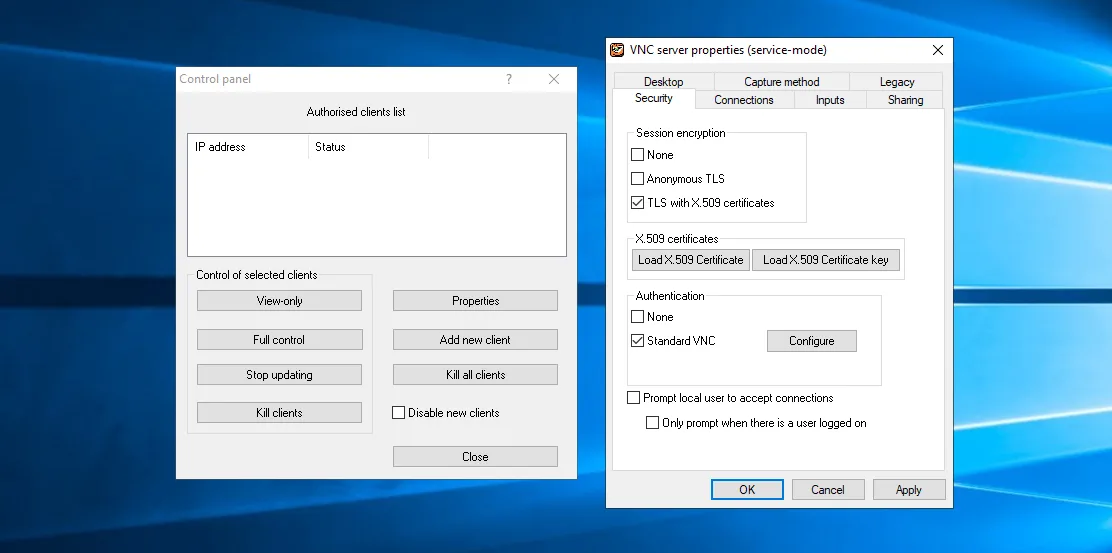Click Cancel in VNC server properties
1112x553 pixels.
point(828,490)
